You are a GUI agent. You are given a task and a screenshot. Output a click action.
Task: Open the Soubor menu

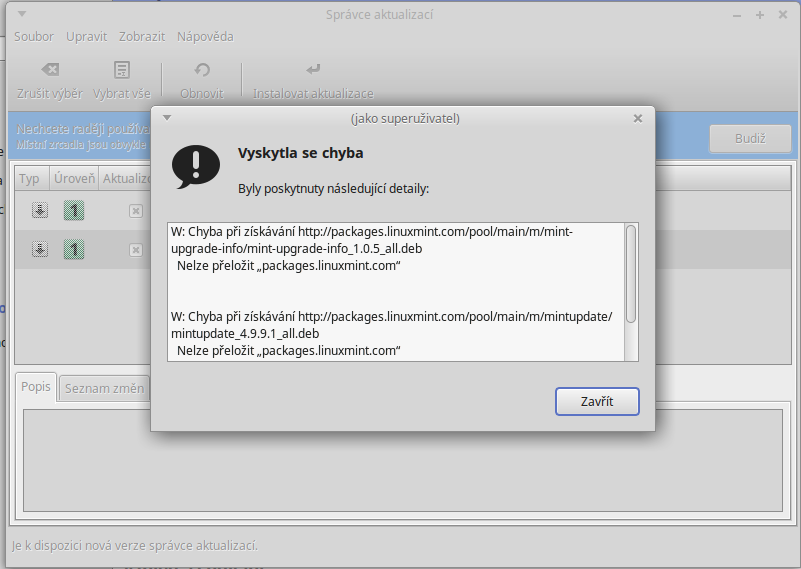pyautogui.click(x=34, y=37)
